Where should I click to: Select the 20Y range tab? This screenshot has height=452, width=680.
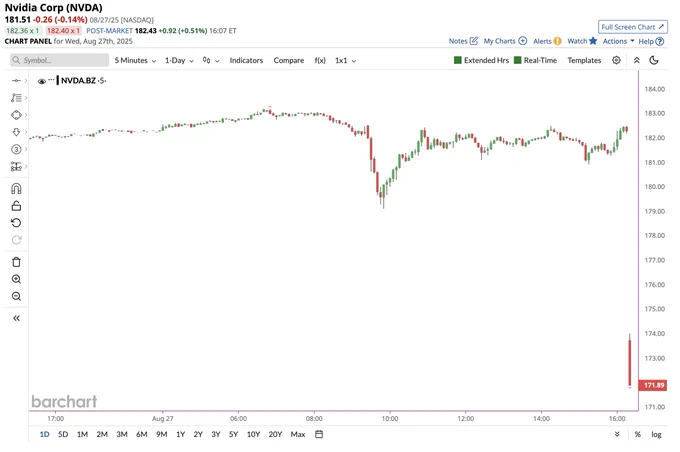click(275, 434)
